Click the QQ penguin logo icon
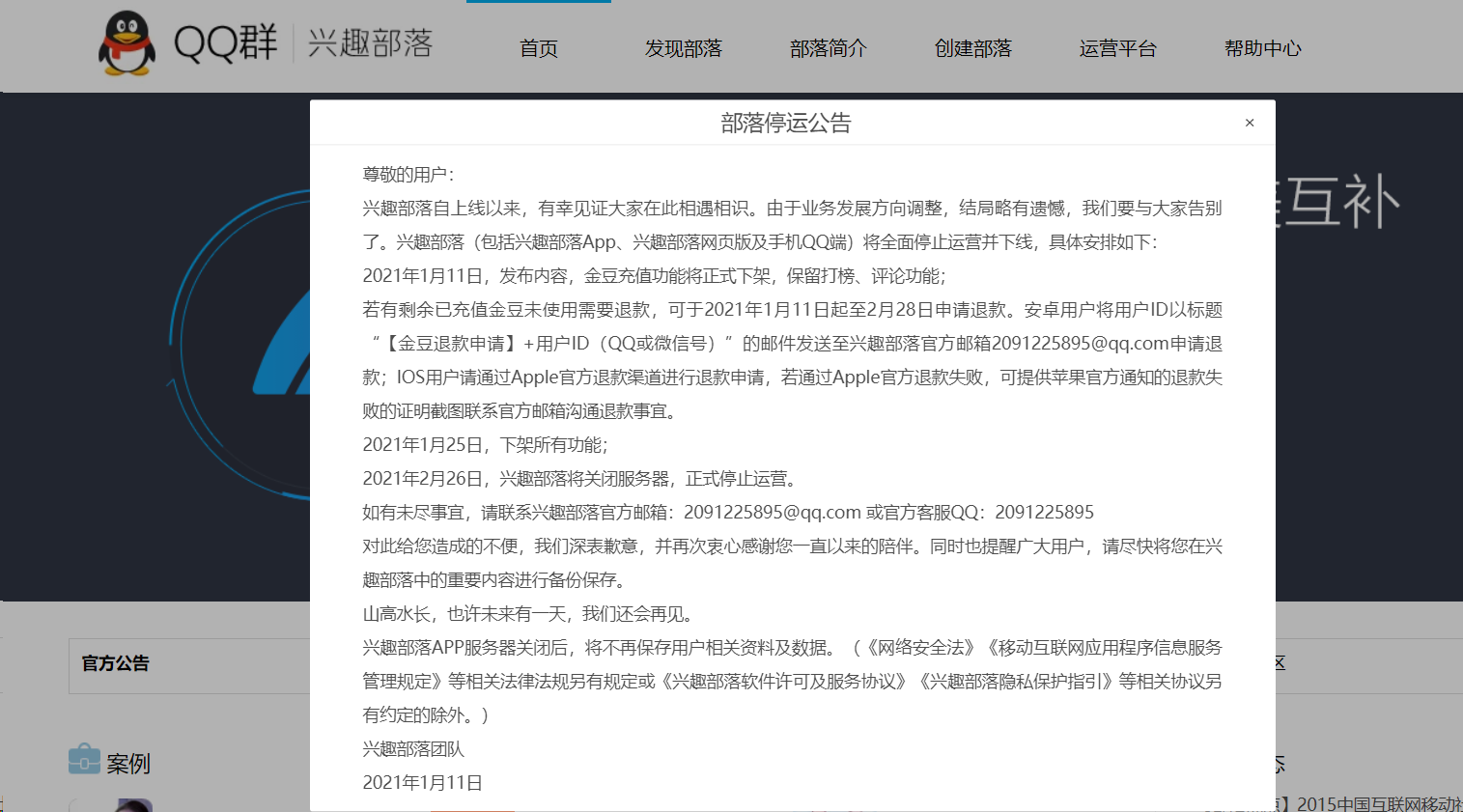This screenshot has width=1463, height=812. 127,43
